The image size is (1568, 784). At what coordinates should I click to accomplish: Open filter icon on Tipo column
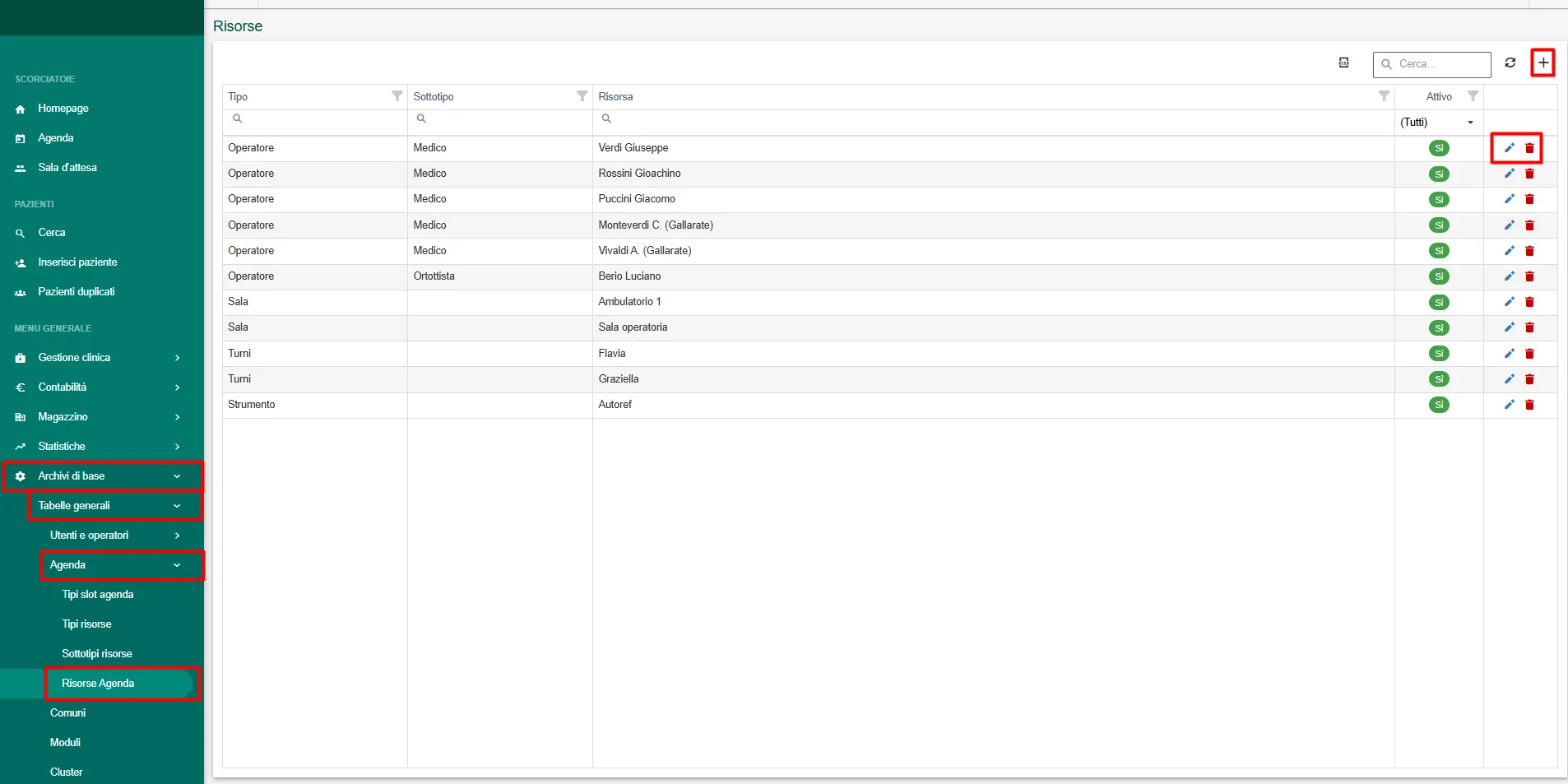[x=397, y=96]
